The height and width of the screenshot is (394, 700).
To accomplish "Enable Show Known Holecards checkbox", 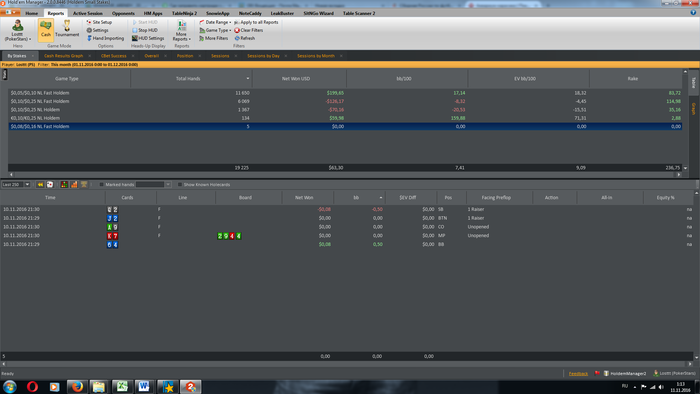I will click(180, 184).
